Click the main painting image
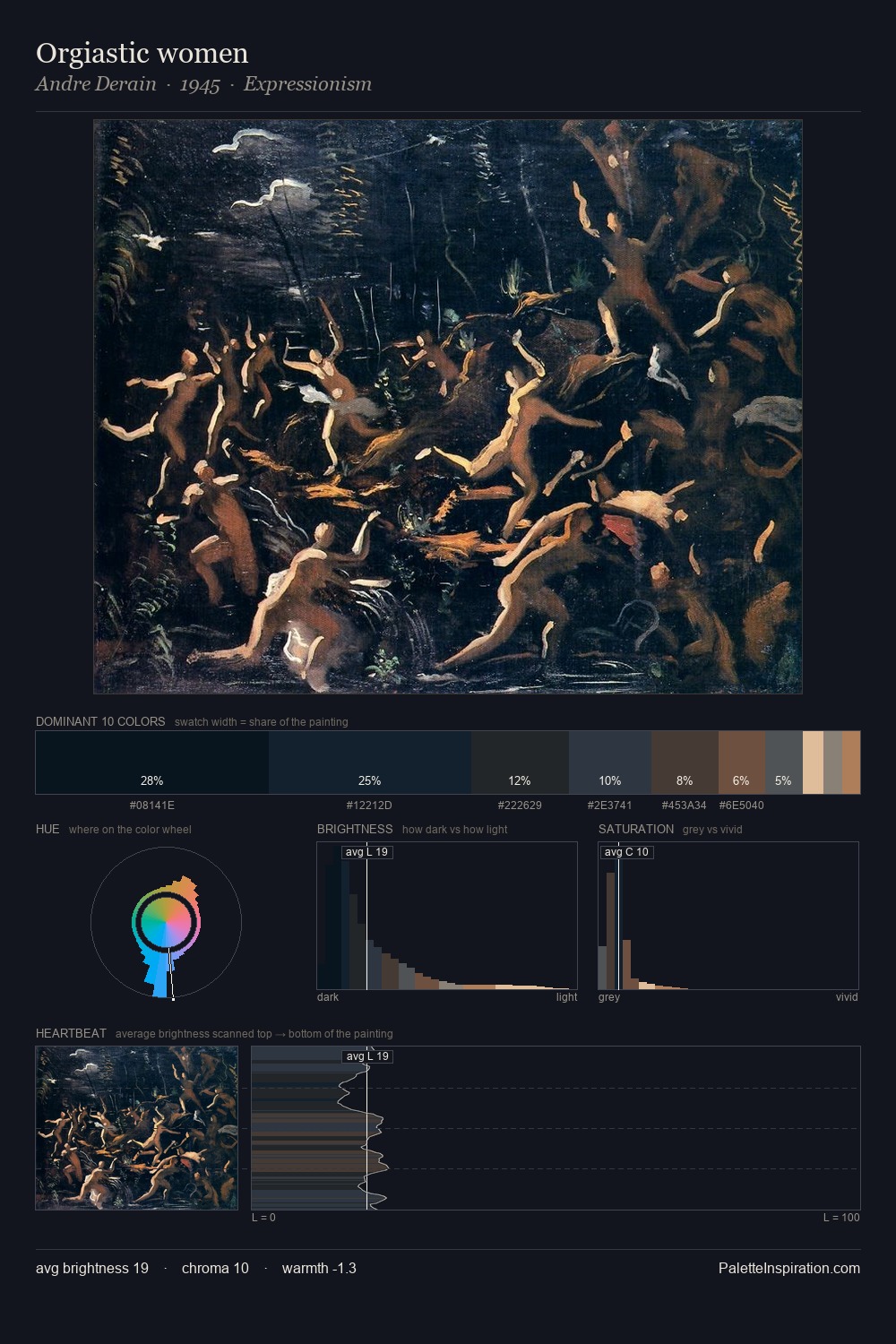The height and width of the screenshot is (1344, 896). [448, 407]
